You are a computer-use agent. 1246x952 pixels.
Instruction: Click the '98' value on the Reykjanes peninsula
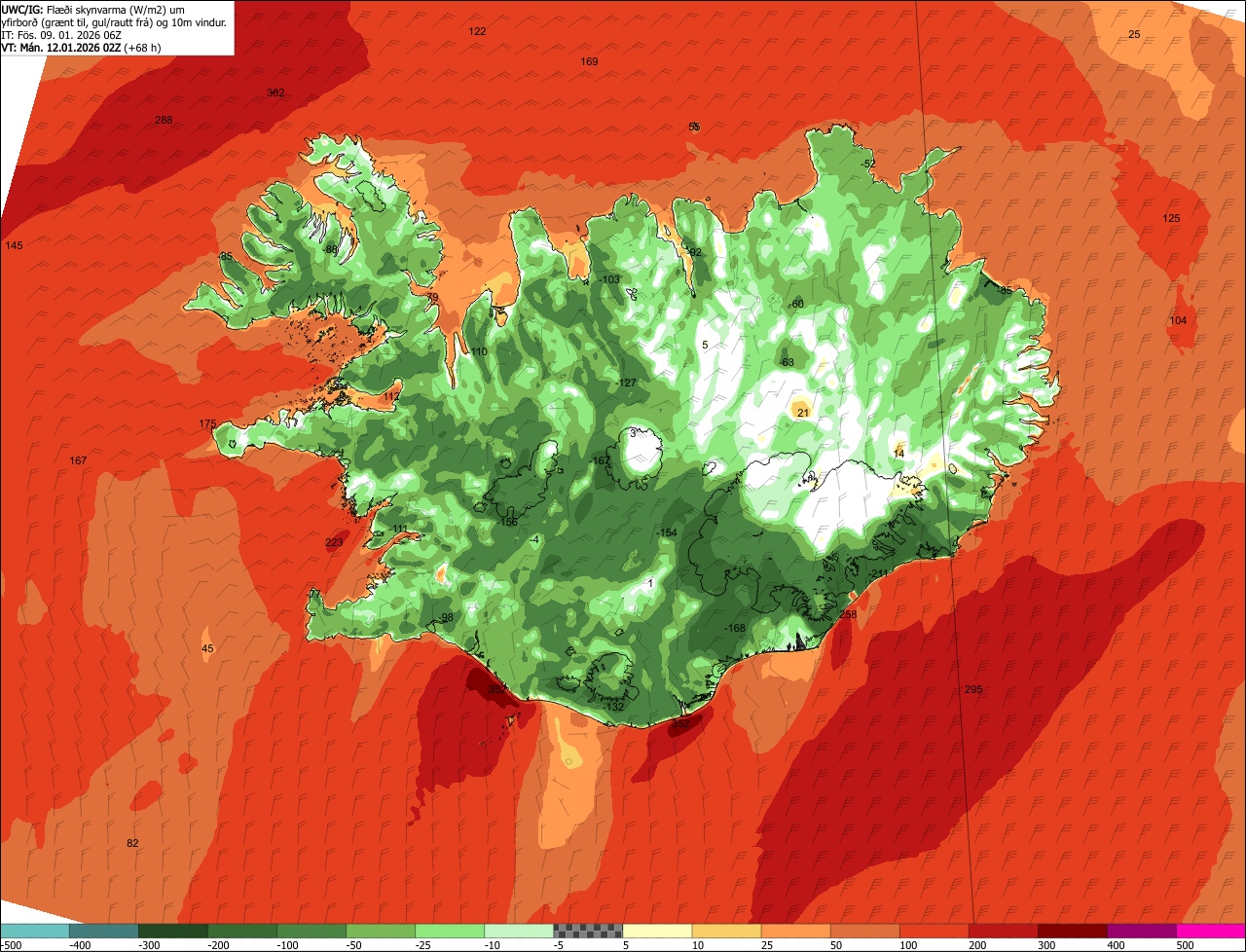click(x=448, y=618)
